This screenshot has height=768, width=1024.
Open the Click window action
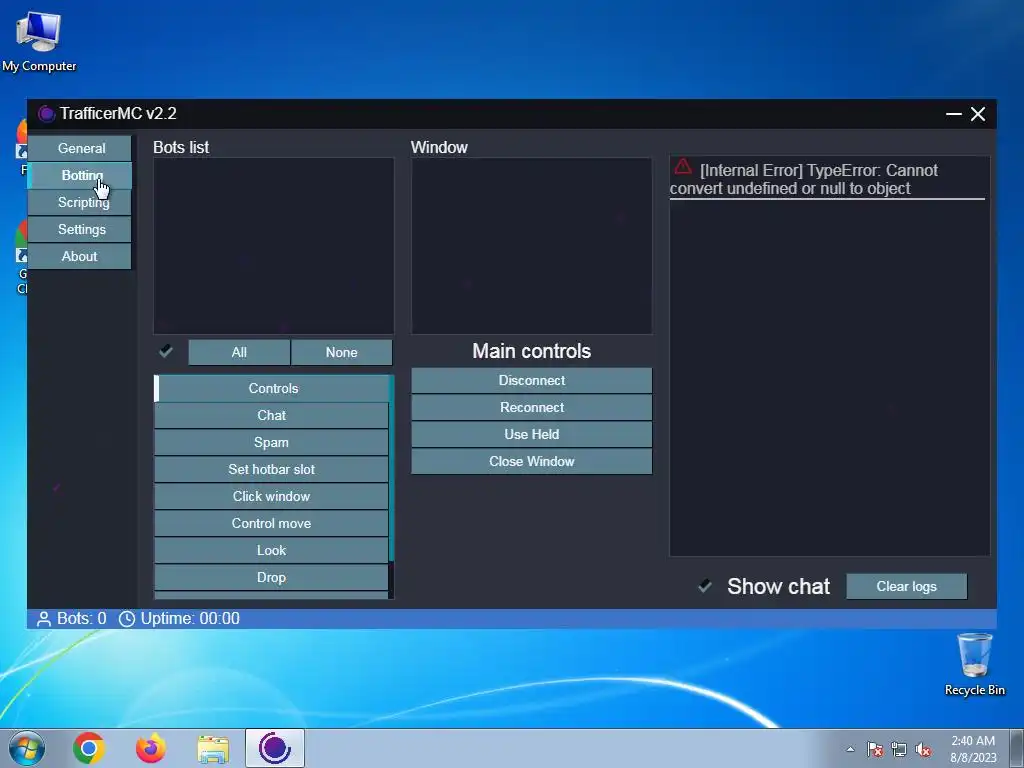coord(271,496)
